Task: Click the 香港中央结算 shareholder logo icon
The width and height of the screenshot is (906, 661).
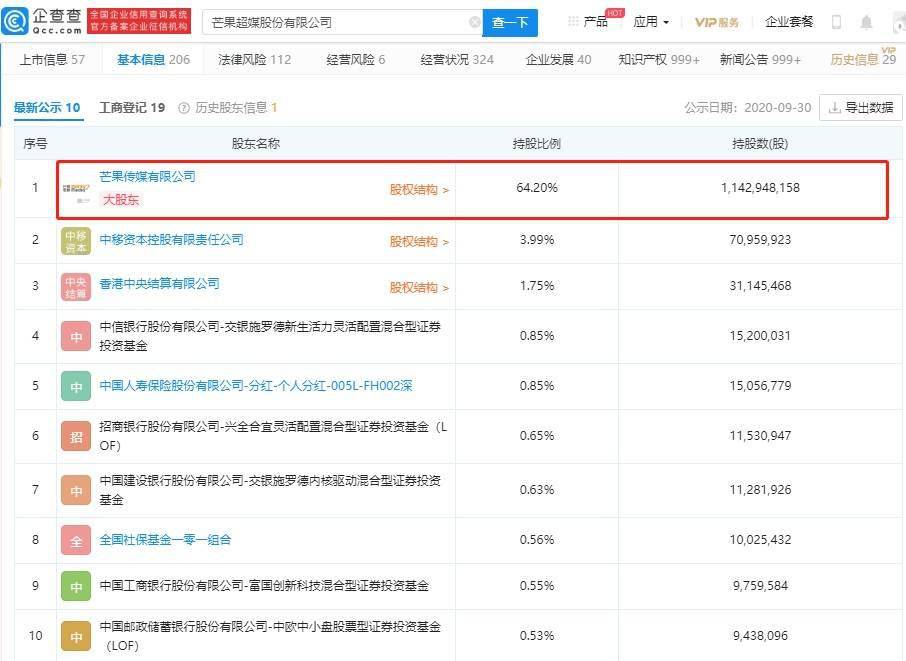Action: coord(76,287)
